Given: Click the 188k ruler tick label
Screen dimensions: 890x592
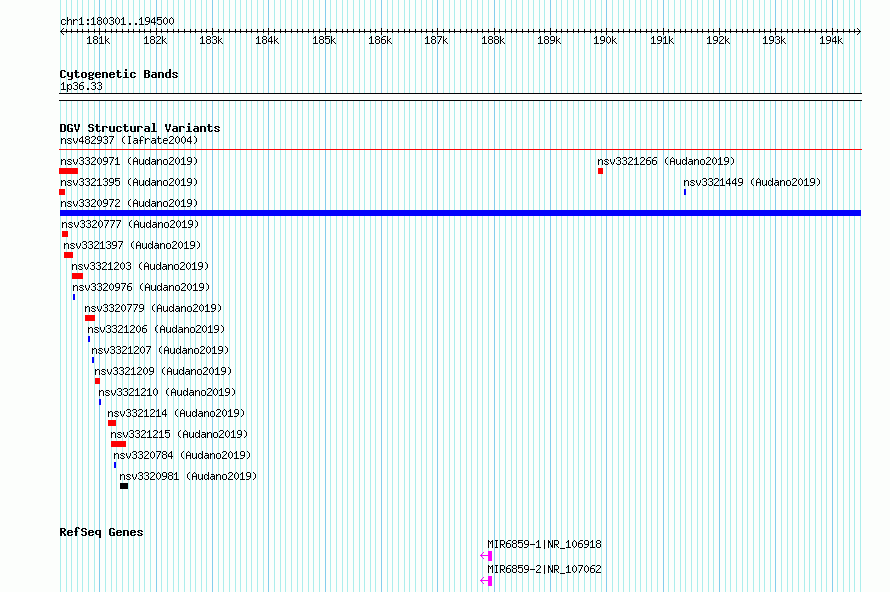Looking at the screenshot, I should [x=493, y=40].
